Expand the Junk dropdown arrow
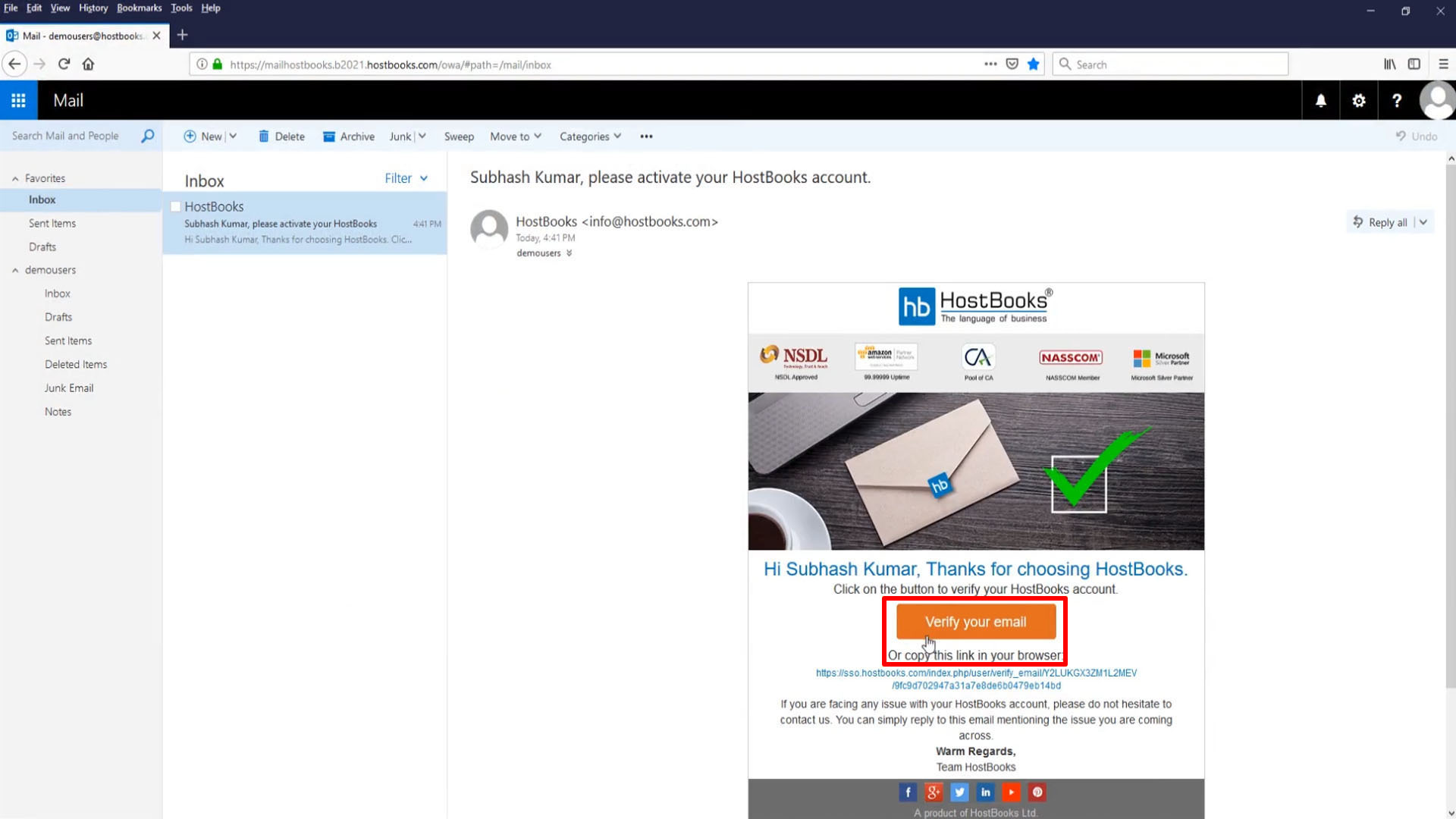The image size is (1456, 819). [422, 136]
